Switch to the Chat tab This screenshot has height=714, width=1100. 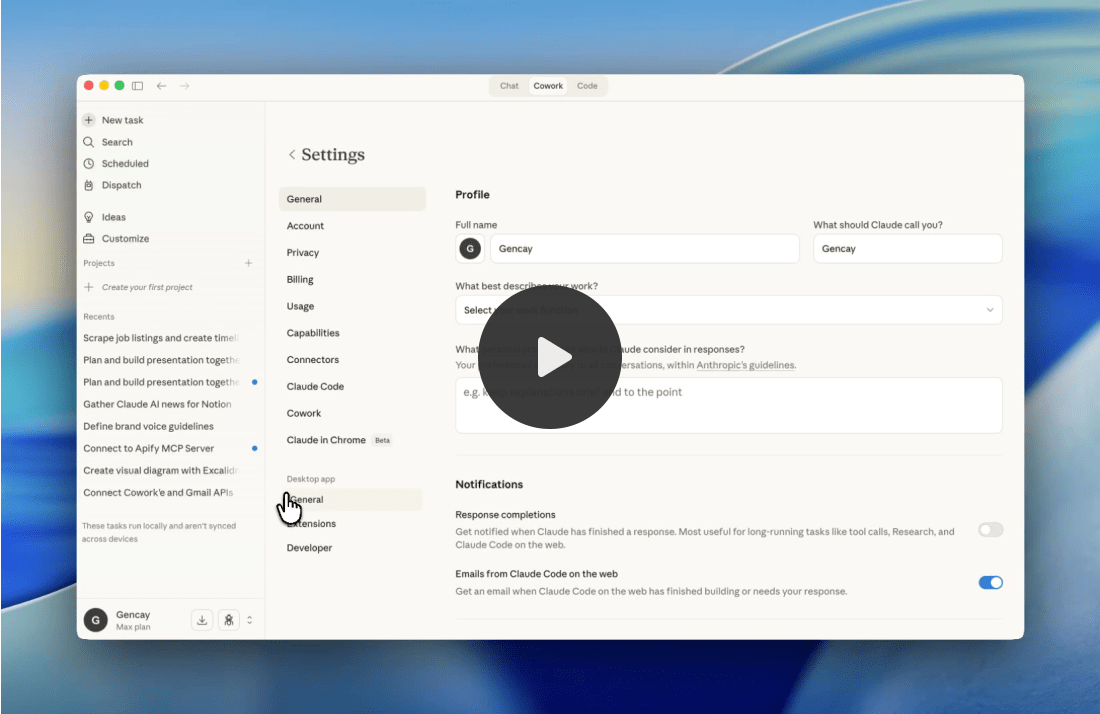click(x=509, y=86)
